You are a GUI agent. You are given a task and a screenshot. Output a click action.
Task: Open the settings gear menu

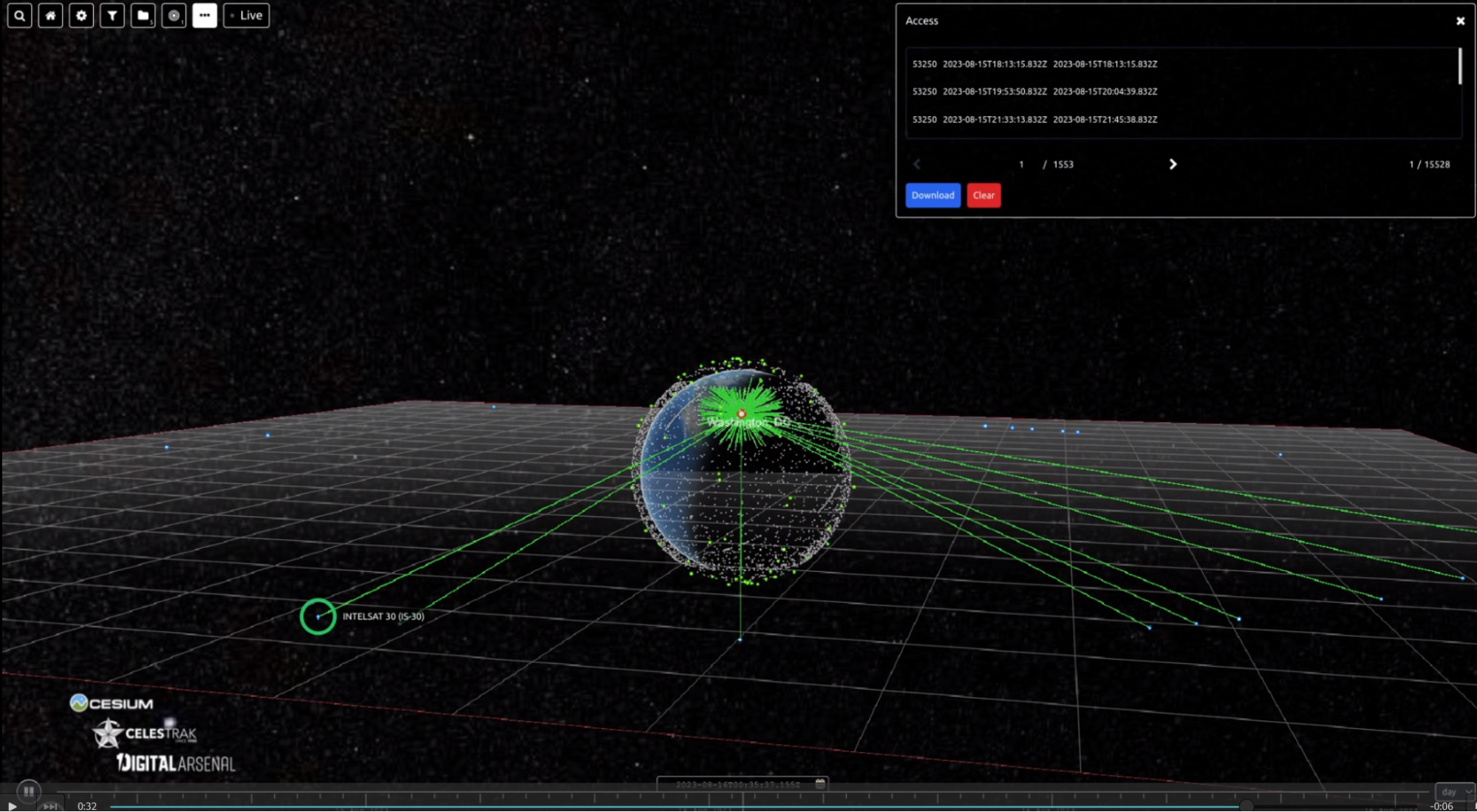click(x=81, y=16)
